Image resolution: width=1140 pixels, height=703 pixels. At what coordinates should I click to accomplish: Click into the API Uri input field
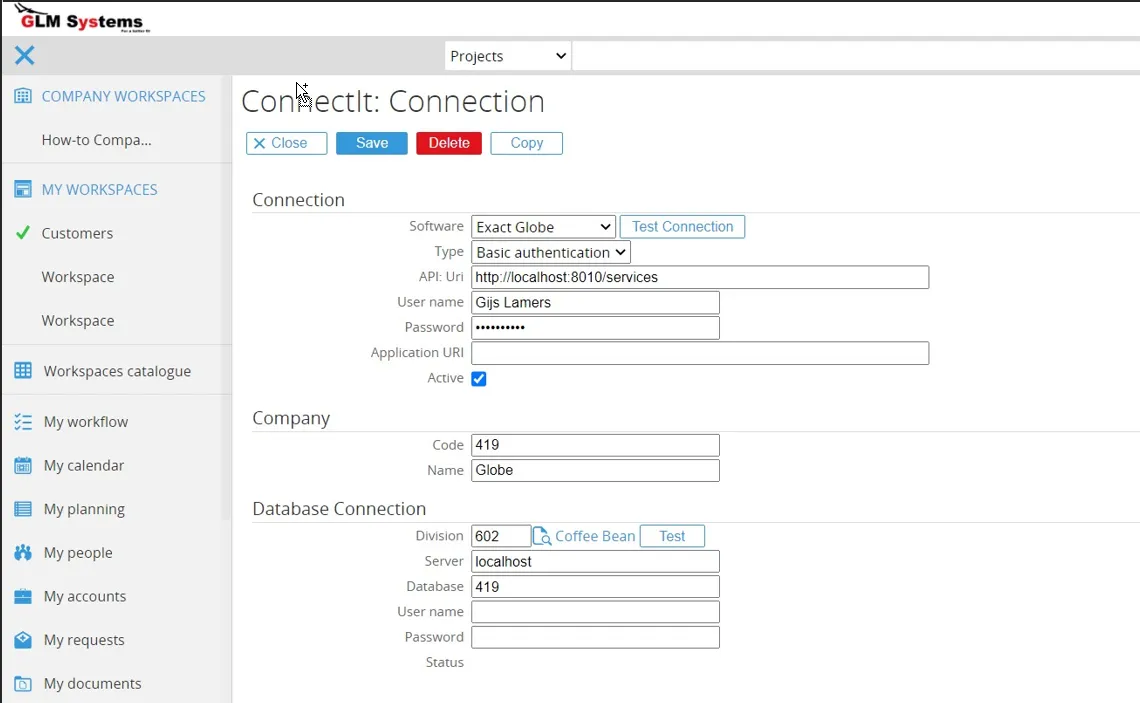point(700,277)
